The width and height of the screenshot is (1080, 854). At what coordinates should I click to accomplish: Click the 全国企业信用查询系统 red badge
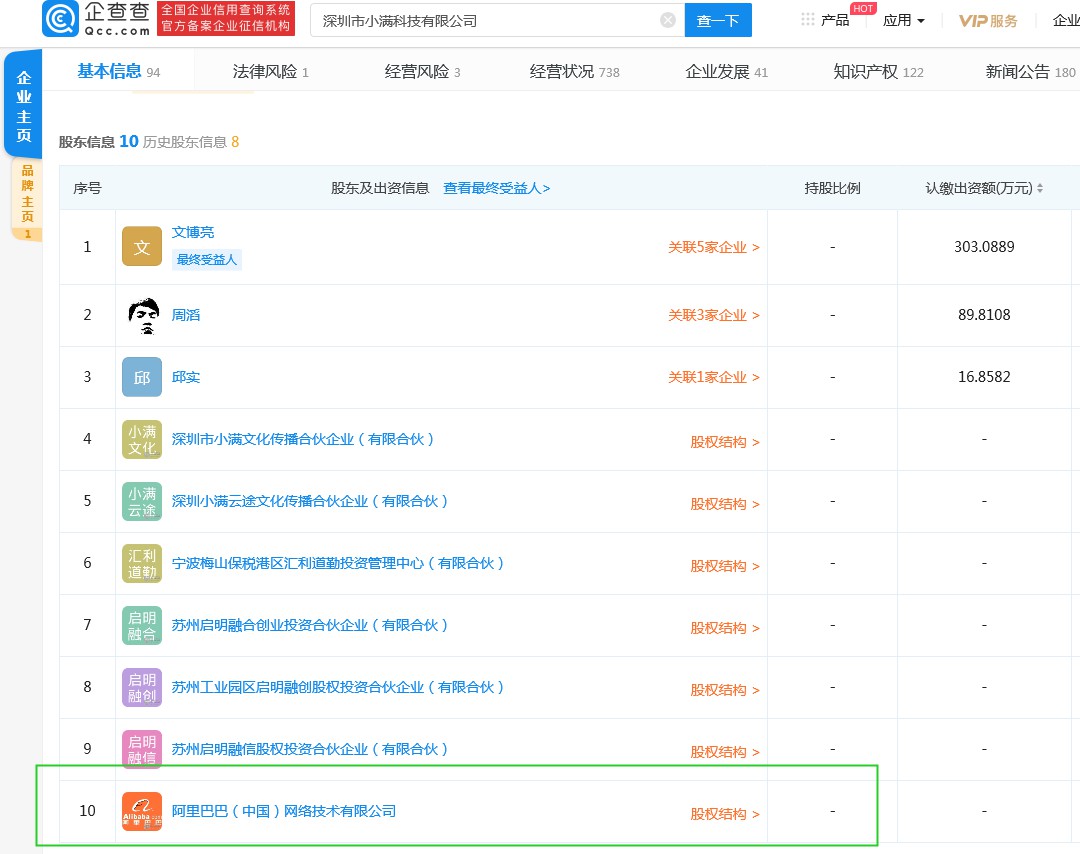click(226, 19)
